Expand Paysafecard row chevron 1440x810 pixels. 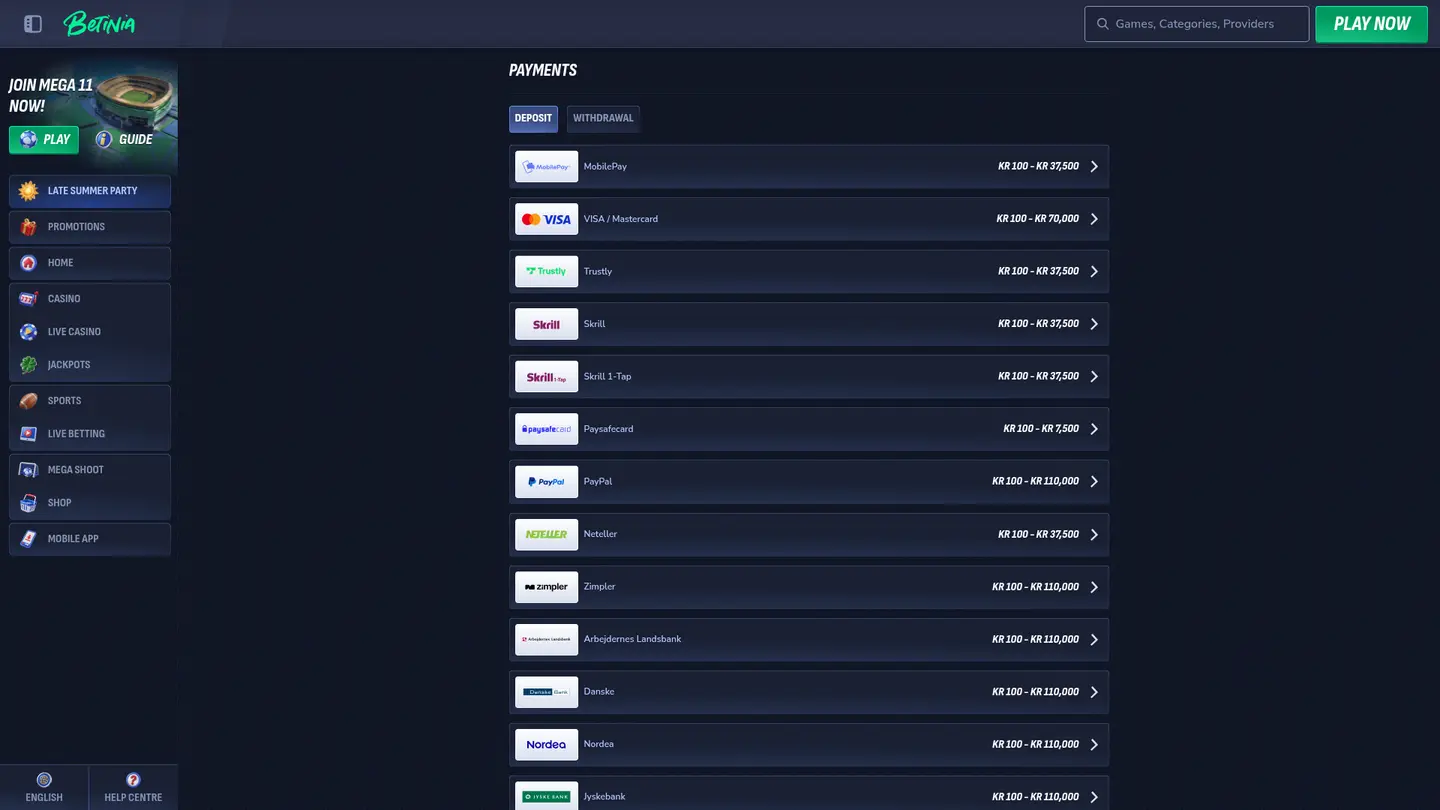(x=1094, y=429)
